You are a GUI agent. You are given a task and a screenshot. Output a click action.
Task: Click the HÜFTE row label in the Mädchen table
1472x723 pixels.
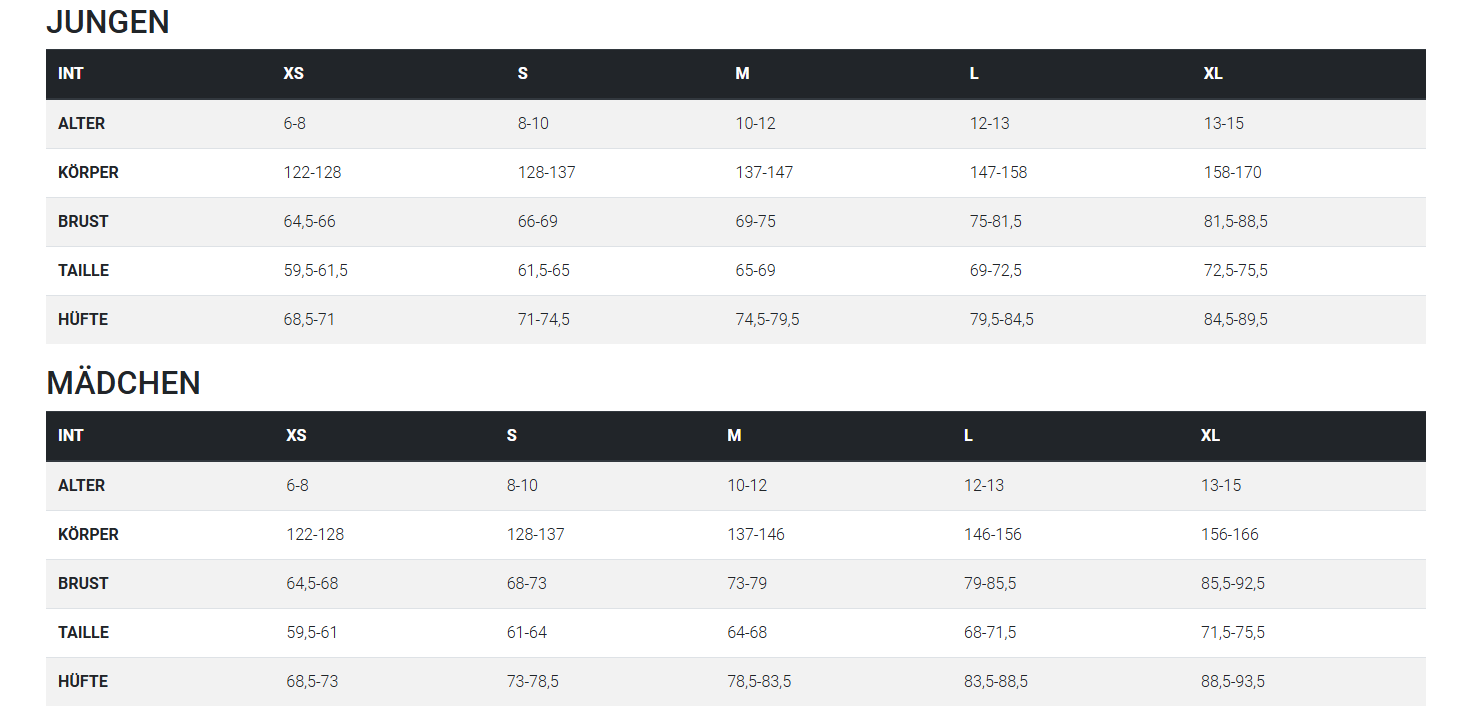click(83, 682)
